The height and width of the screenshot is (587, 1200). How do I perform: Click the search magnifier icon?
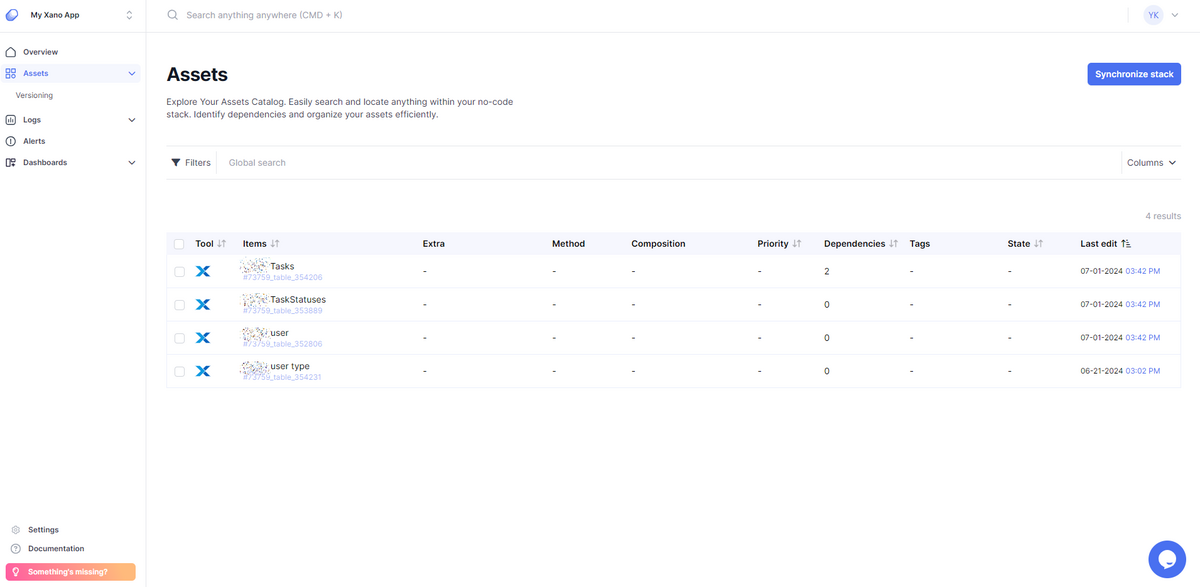[173, 15]
